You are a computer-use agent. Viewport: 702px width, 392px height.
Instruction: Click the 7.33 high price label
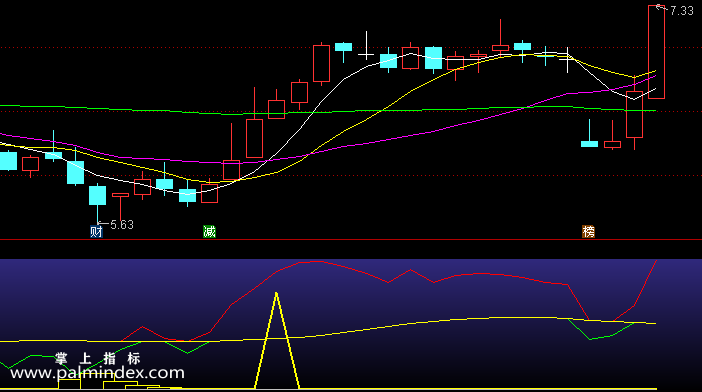tap(682, 11)
